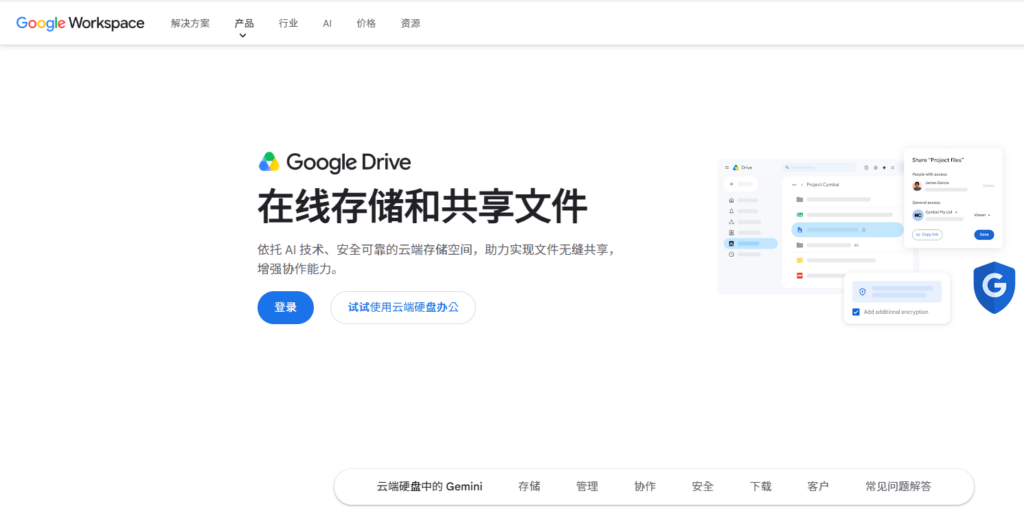
Task: Click the red PDF file icon
Action: pos(800,275)
